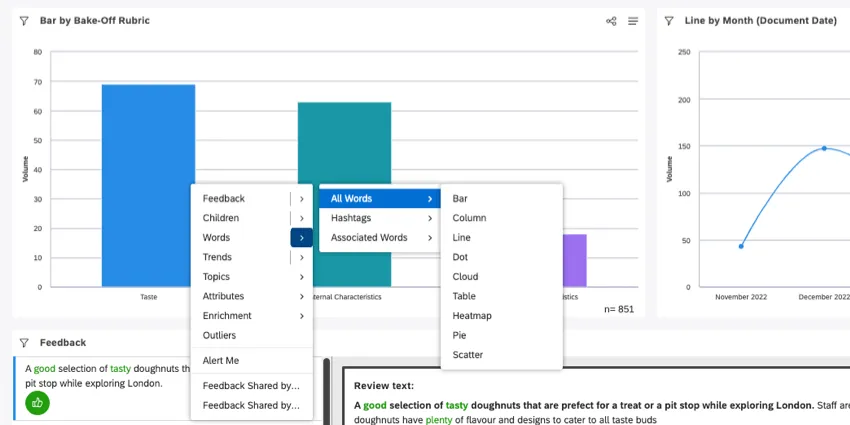The height and width of the screenshot is (425, 850).
Task: Click the green thumbs-up sentiment icon
Action: (x=37, y=402)
